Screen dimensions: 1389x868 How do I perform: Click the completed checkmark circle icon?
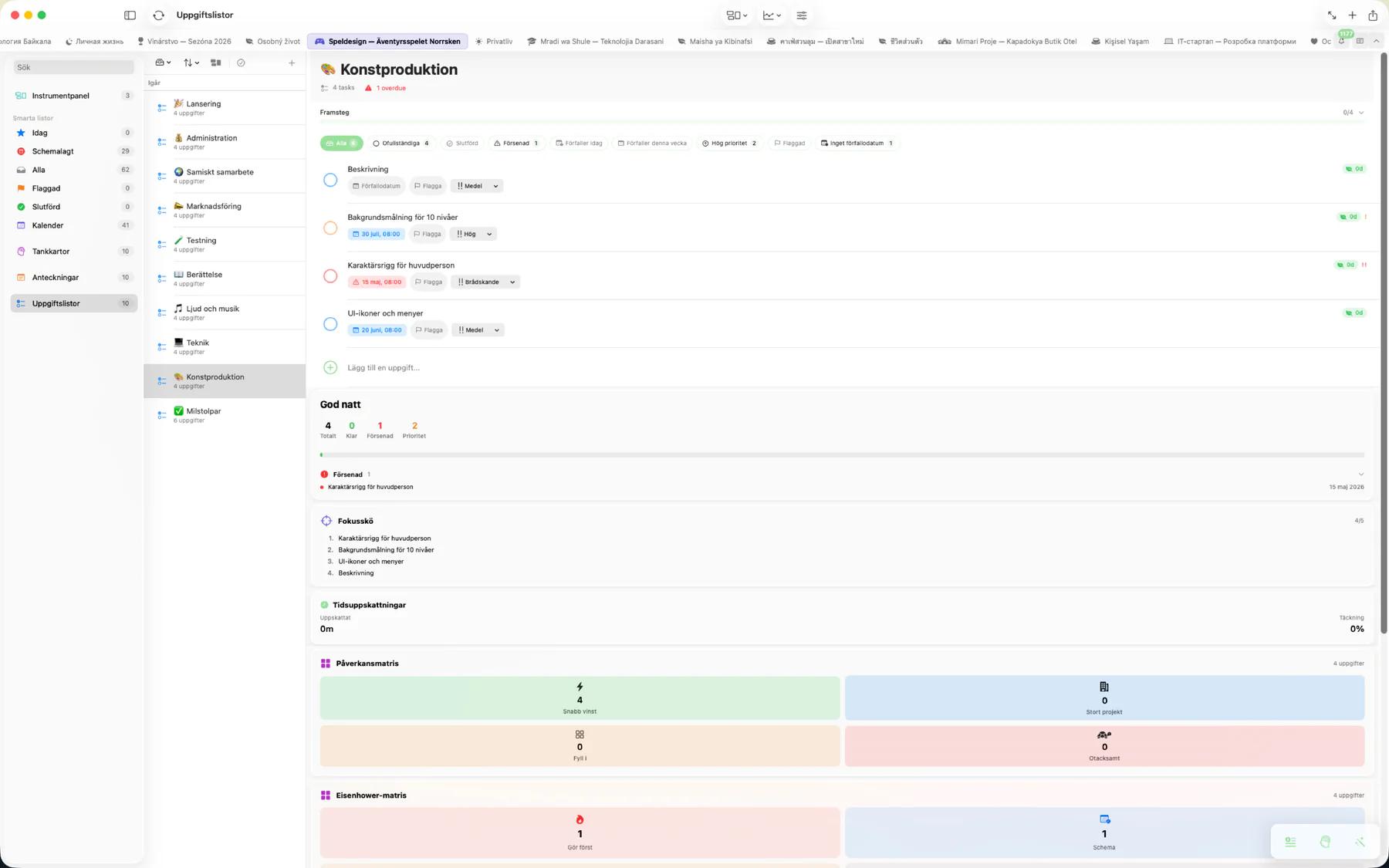pos(241,62)
